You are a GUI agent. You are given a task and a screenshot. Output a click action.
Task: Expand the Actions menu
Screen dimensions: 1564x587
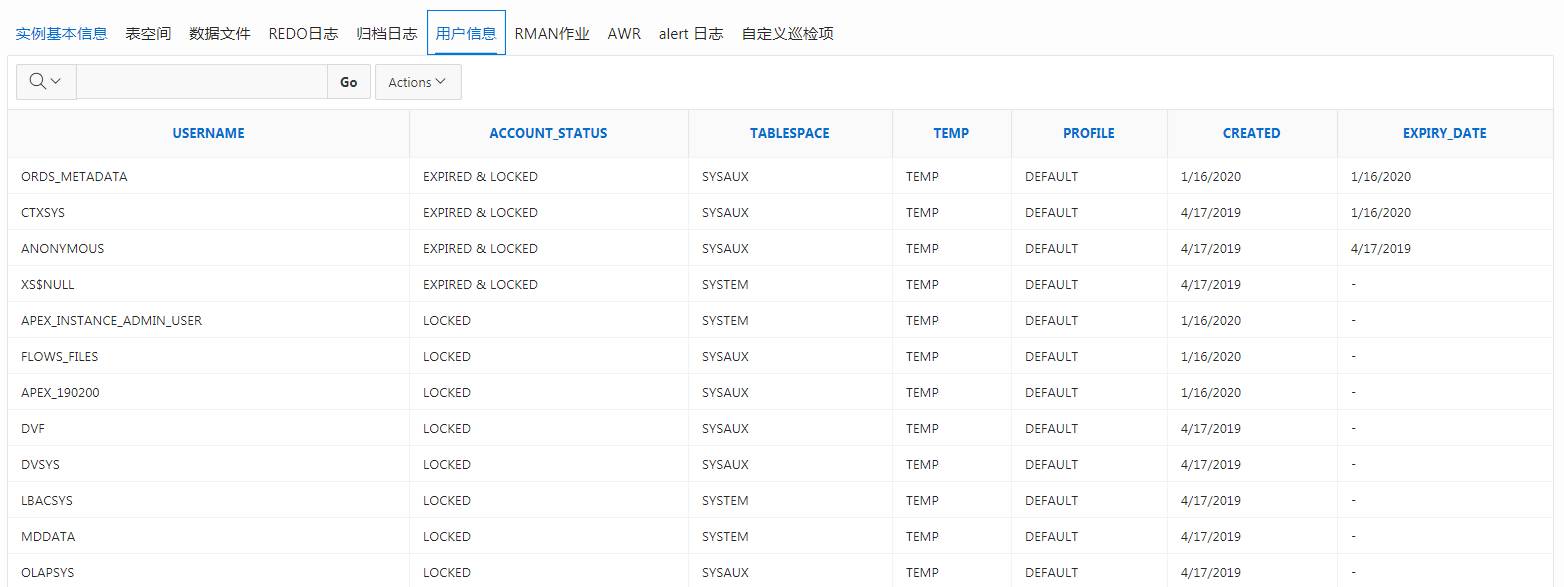(418, 82)
